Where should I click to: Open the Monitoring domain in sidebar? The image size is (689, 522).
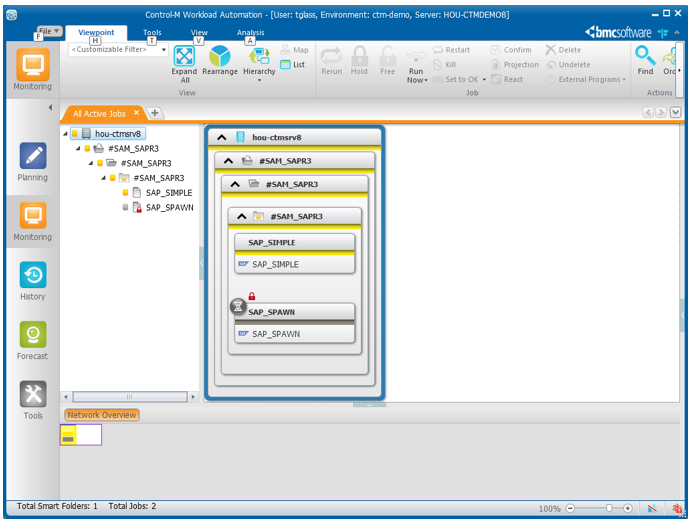(33, 221)
